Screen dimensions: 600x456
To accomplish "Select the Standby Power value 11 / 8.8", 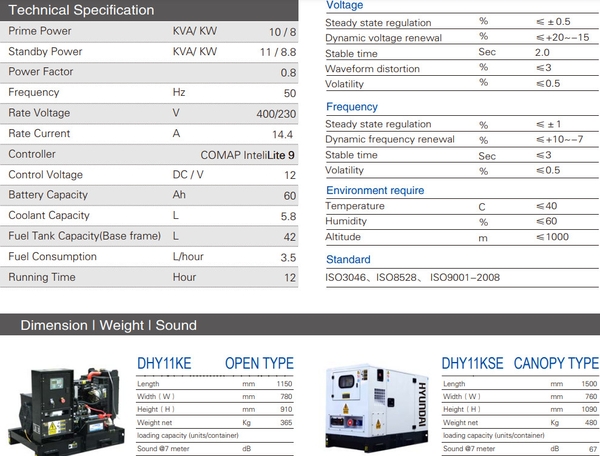I will pos(278,52).
